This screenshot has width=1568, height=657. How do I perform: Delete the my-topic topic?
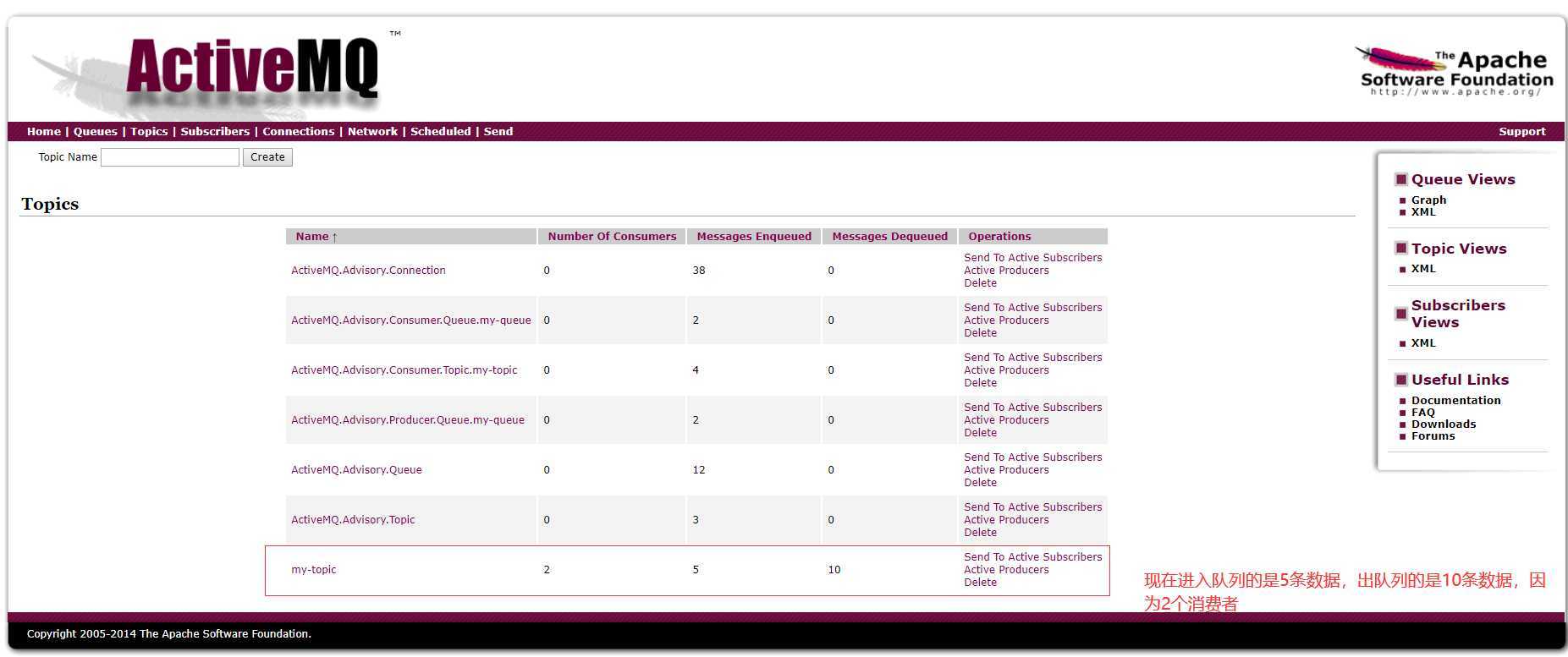point(980,583)
